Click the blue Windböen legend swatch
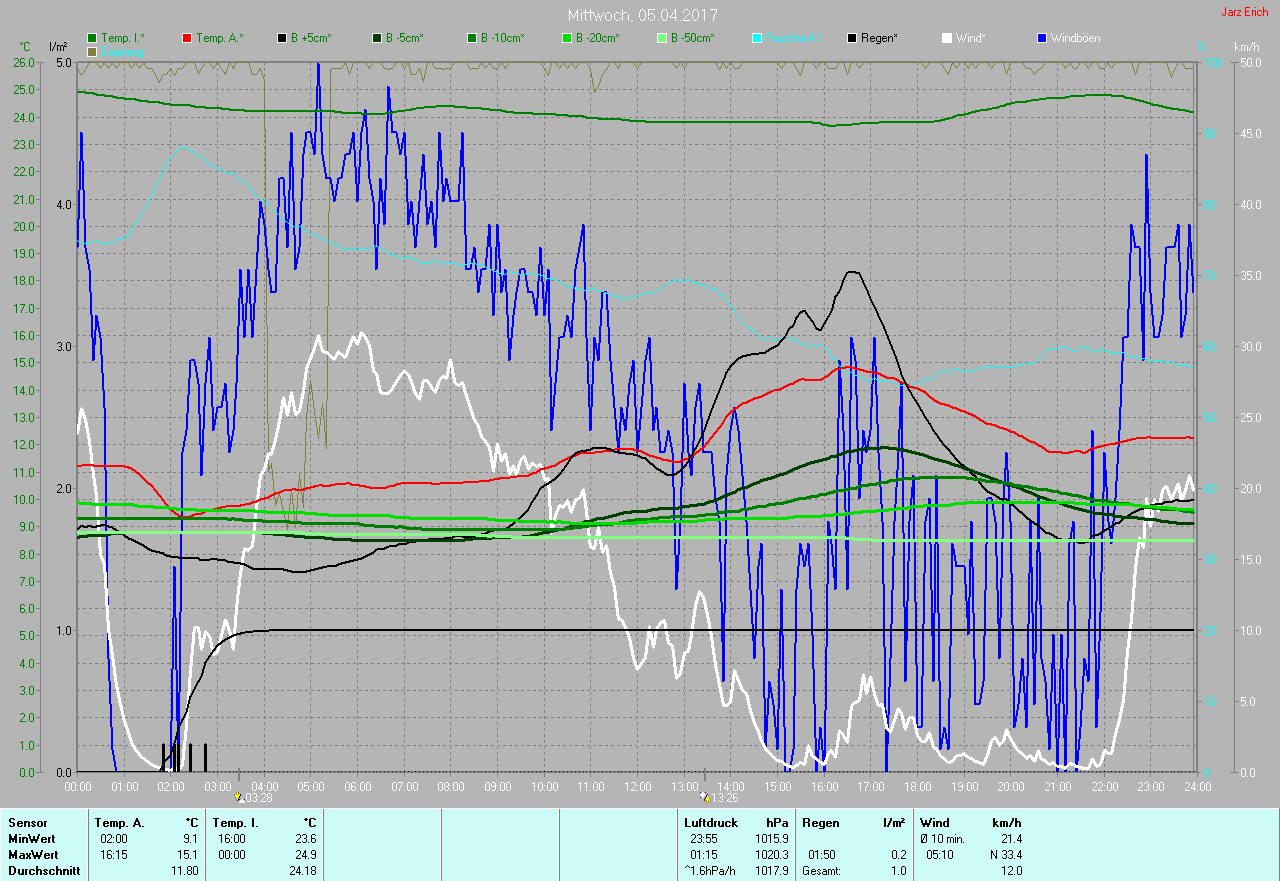 pos(1042,38)
